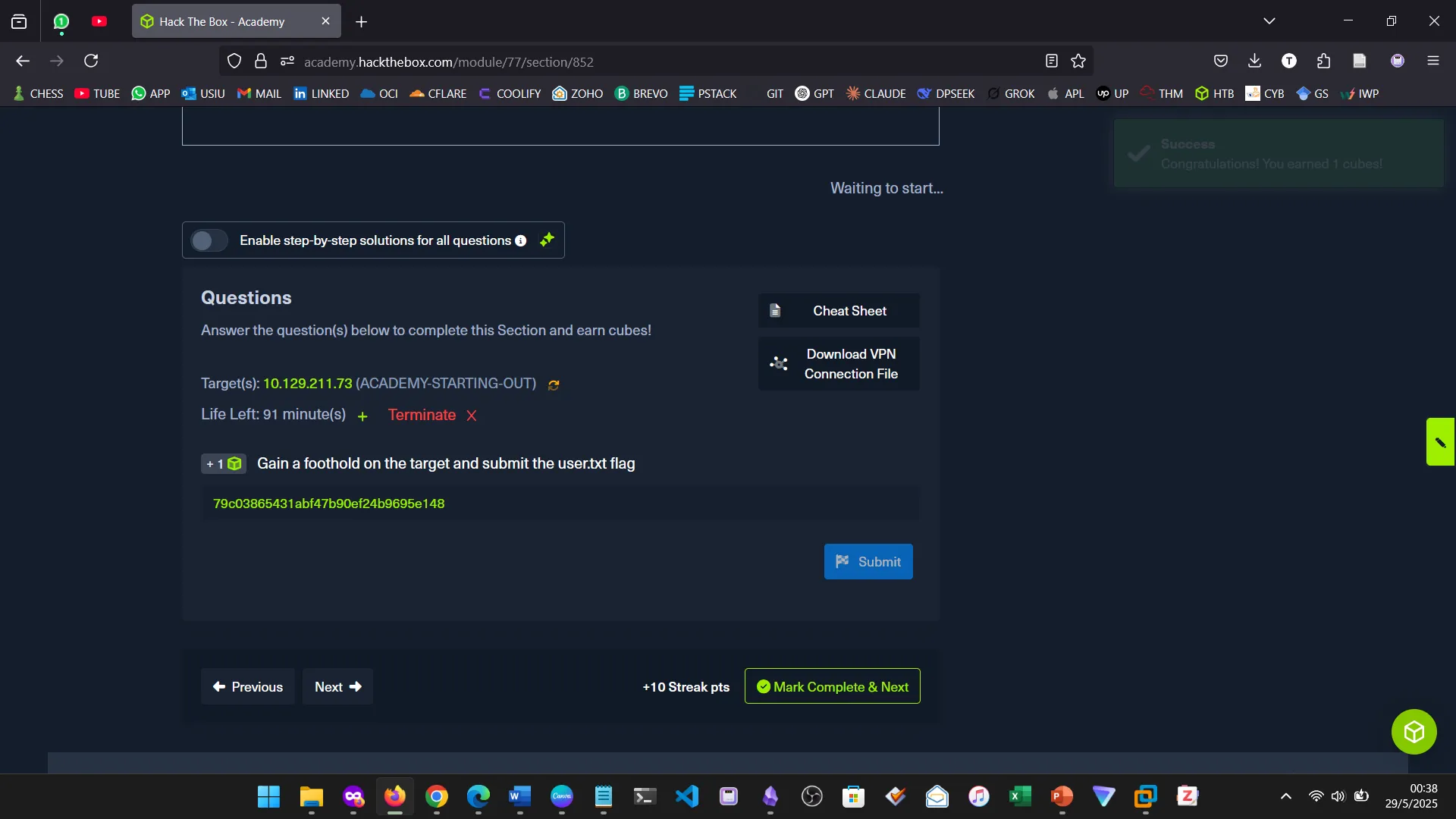Bookmark this page with the star icon
This screenshot has height=819, width=1456.
pyautogui.click(x=1079, y=61)
